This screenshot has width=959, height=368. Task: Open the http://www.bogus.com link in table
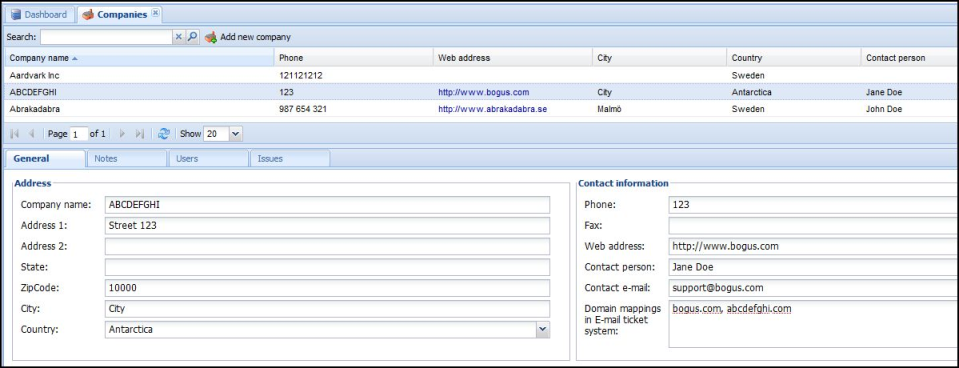(x=483, y=92)
